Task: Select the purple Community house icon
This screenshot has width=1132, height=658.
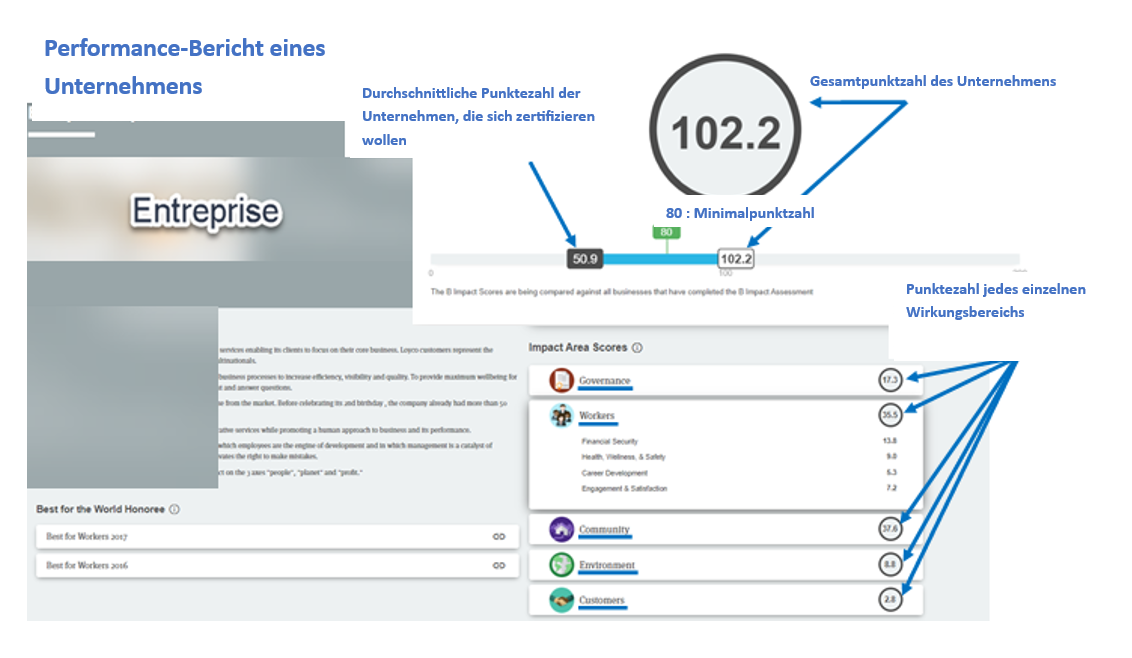Action: coord(561,529)
